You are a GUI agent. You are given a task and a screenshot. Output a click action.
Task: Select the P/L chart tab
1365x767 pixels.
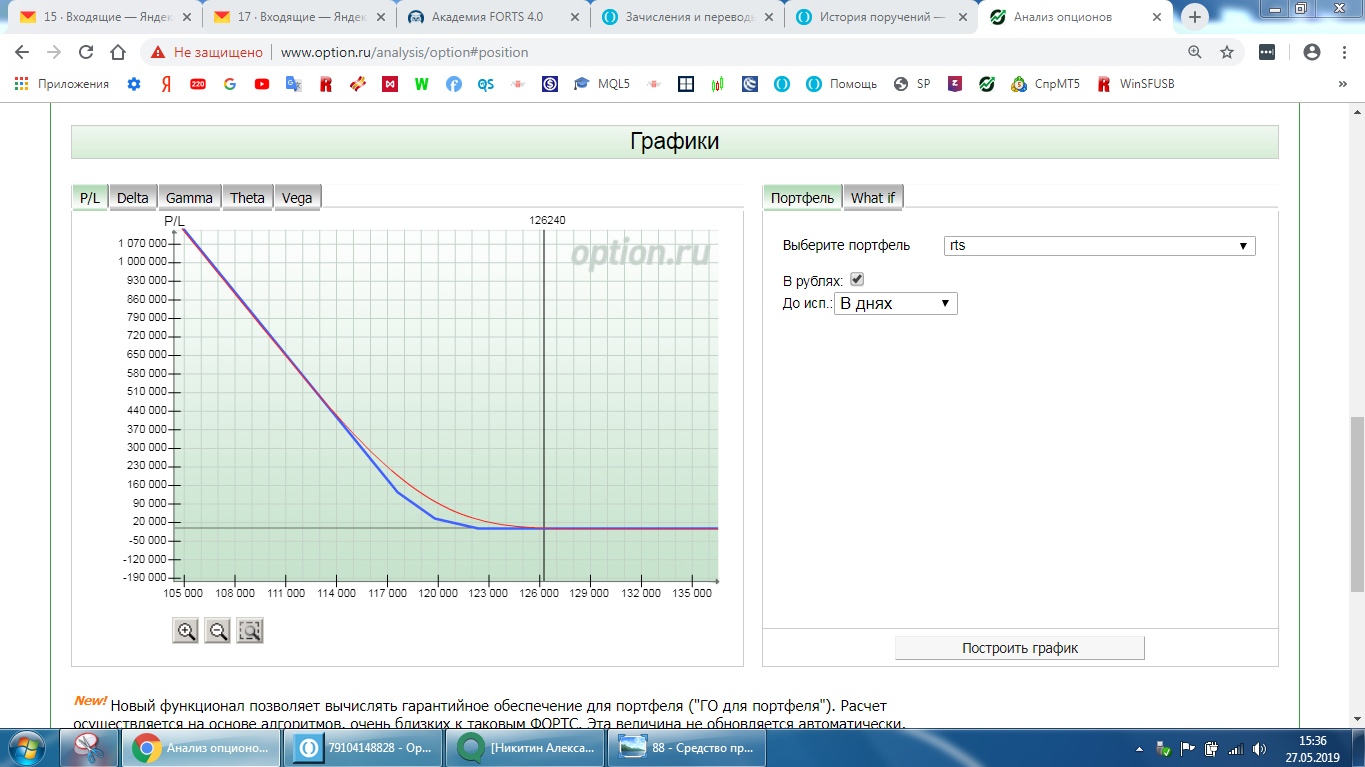(90, 197)
